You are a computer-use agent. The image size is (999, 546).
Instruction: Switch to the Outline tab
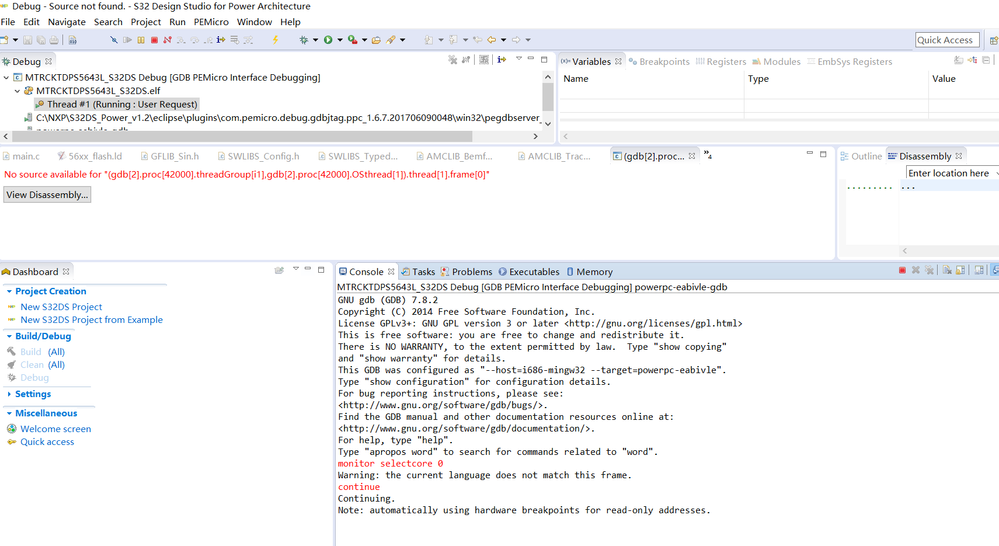coord(861,156)
